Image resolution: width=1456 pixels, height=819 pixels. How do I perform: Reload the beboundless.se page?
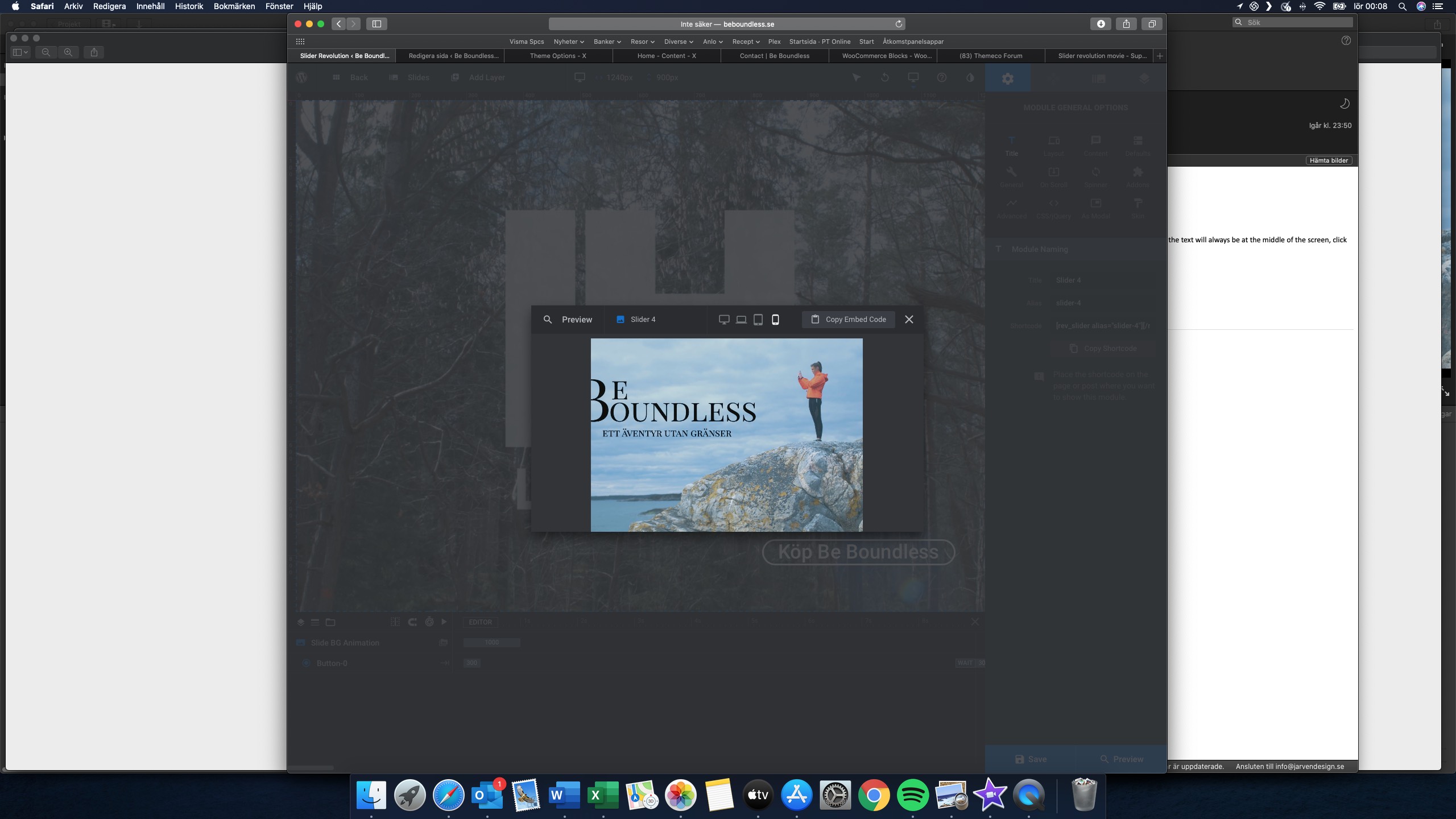(899, 24)
